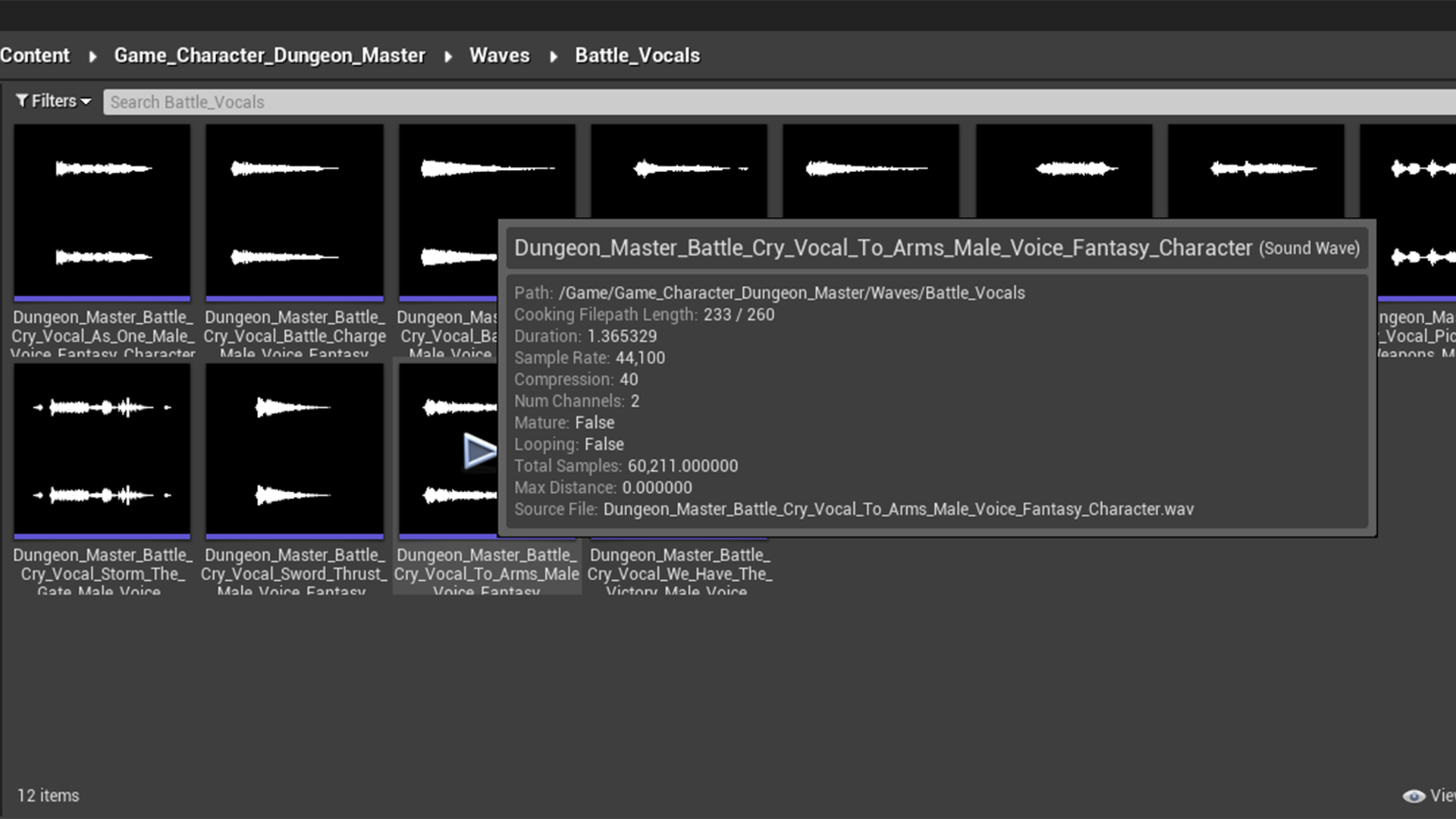Viewport: 1456px width, 819px height.
Task: Open View options eye icon
Action: tap(1414, 795)
